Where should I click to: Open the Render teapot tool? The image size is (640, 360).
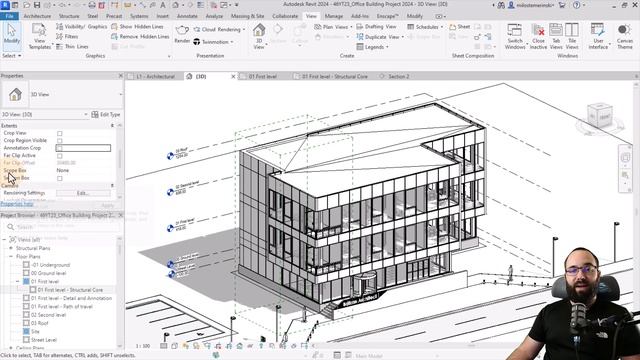182,33
